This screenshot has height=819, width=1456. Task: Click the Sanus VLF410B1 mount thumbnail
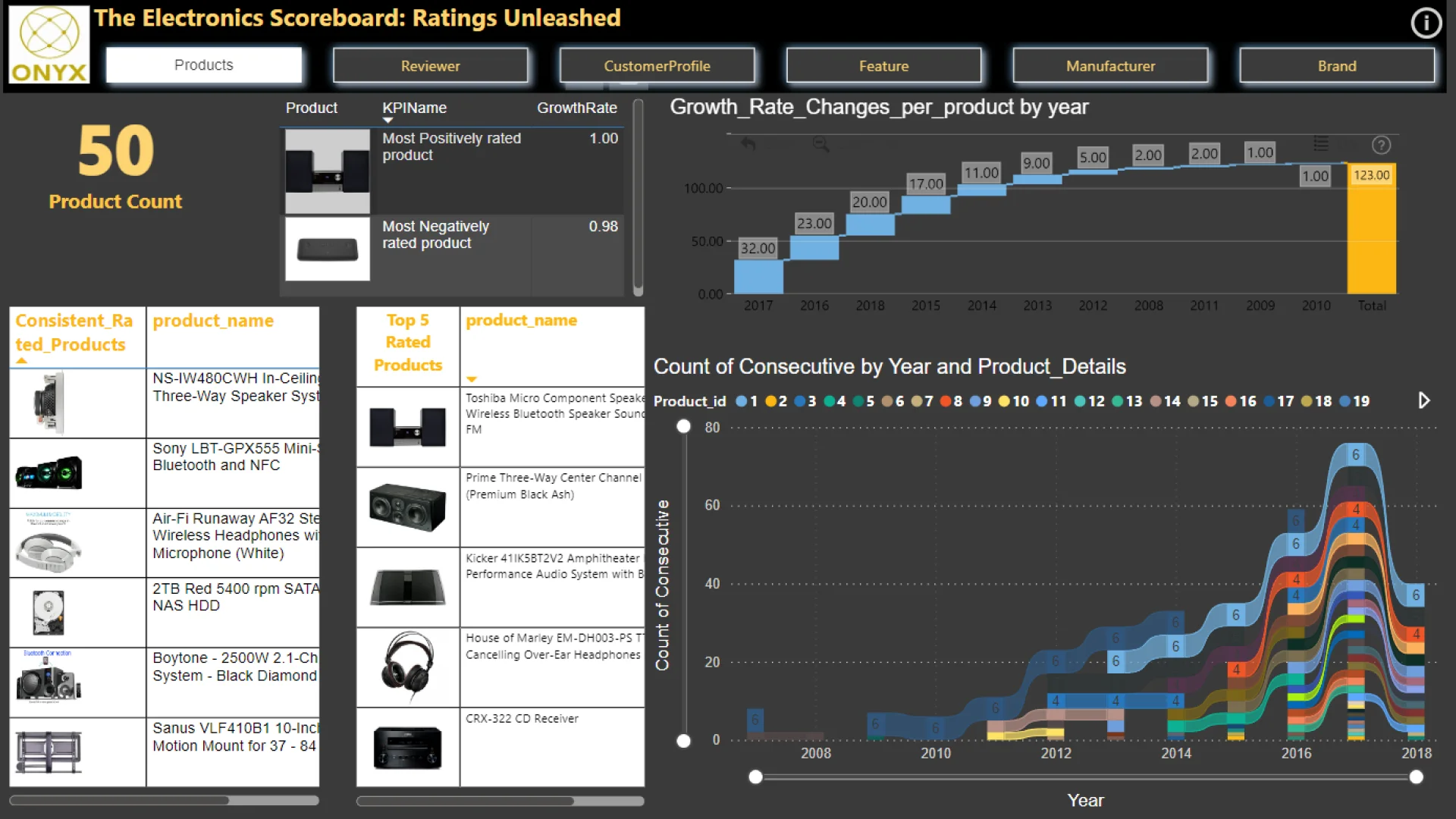[x=49, y=752]
